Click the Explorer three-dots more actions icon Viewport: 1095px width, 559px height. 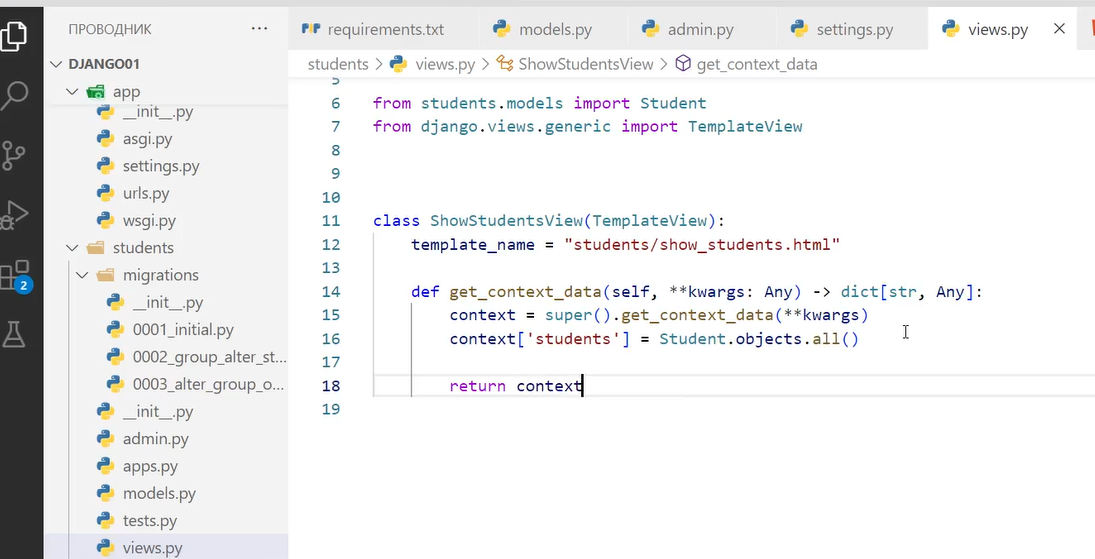pyautogui.click(x=260, y=29)
